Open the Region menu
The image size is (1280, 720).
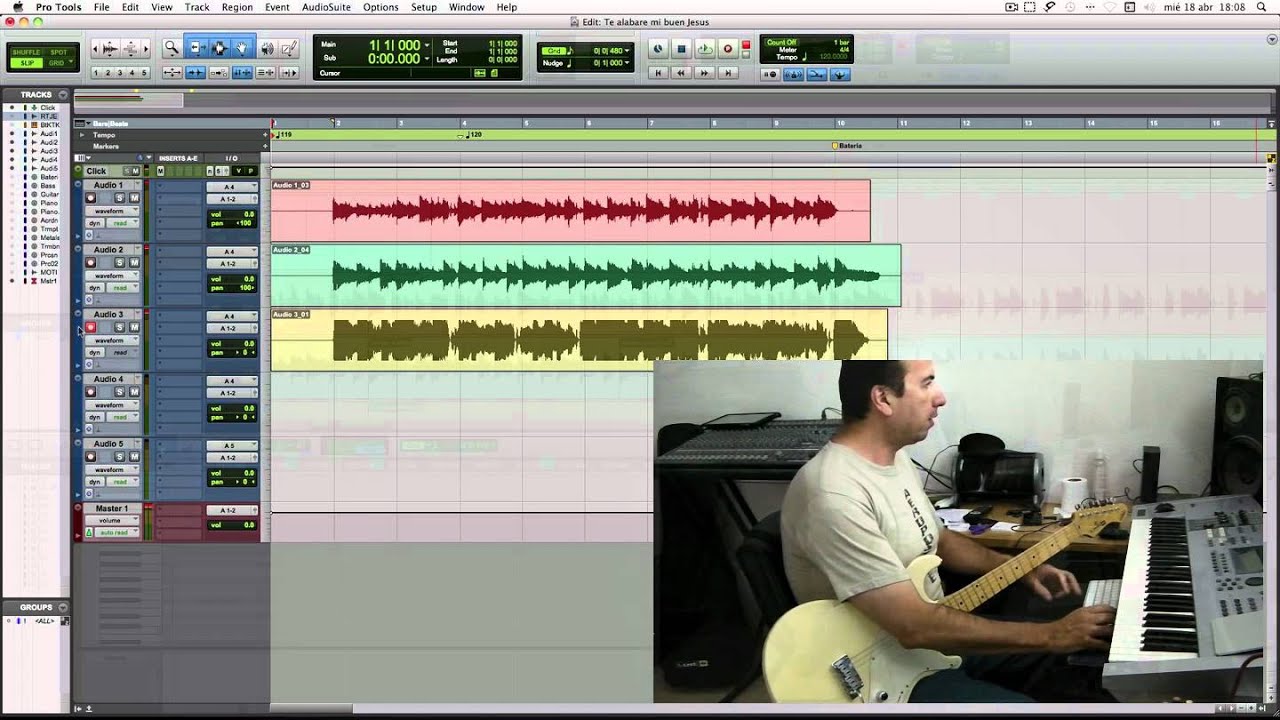tap(237, 7)
